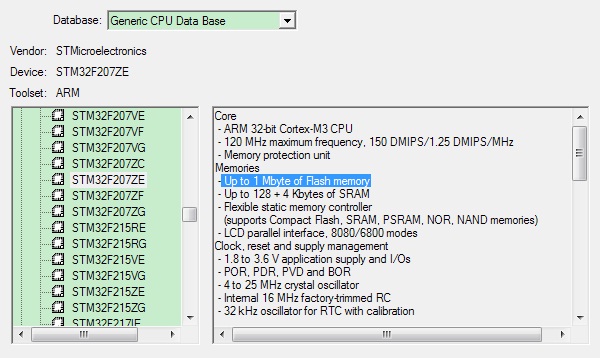601x360 pixels.
Task: Select STM32F207ZF device in tree
Action: (108, 196)
